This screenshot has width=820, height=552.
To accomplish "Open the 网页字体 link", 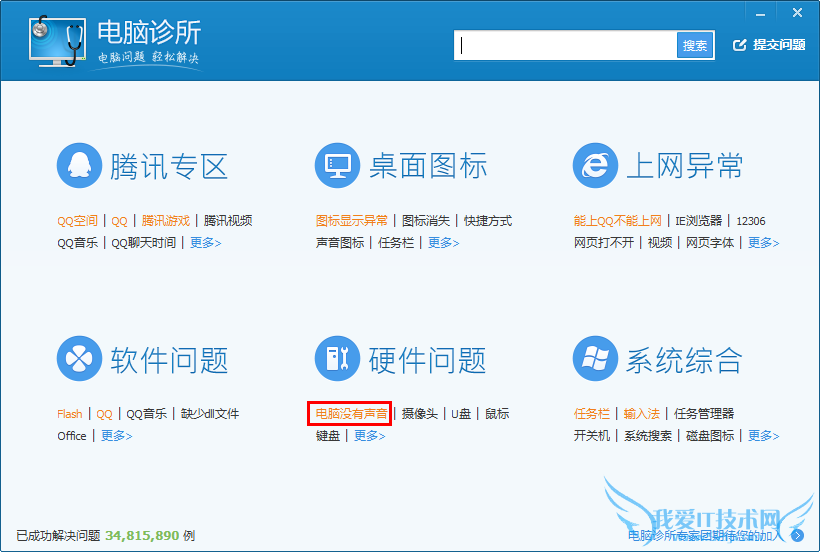I will coord(710,243).
